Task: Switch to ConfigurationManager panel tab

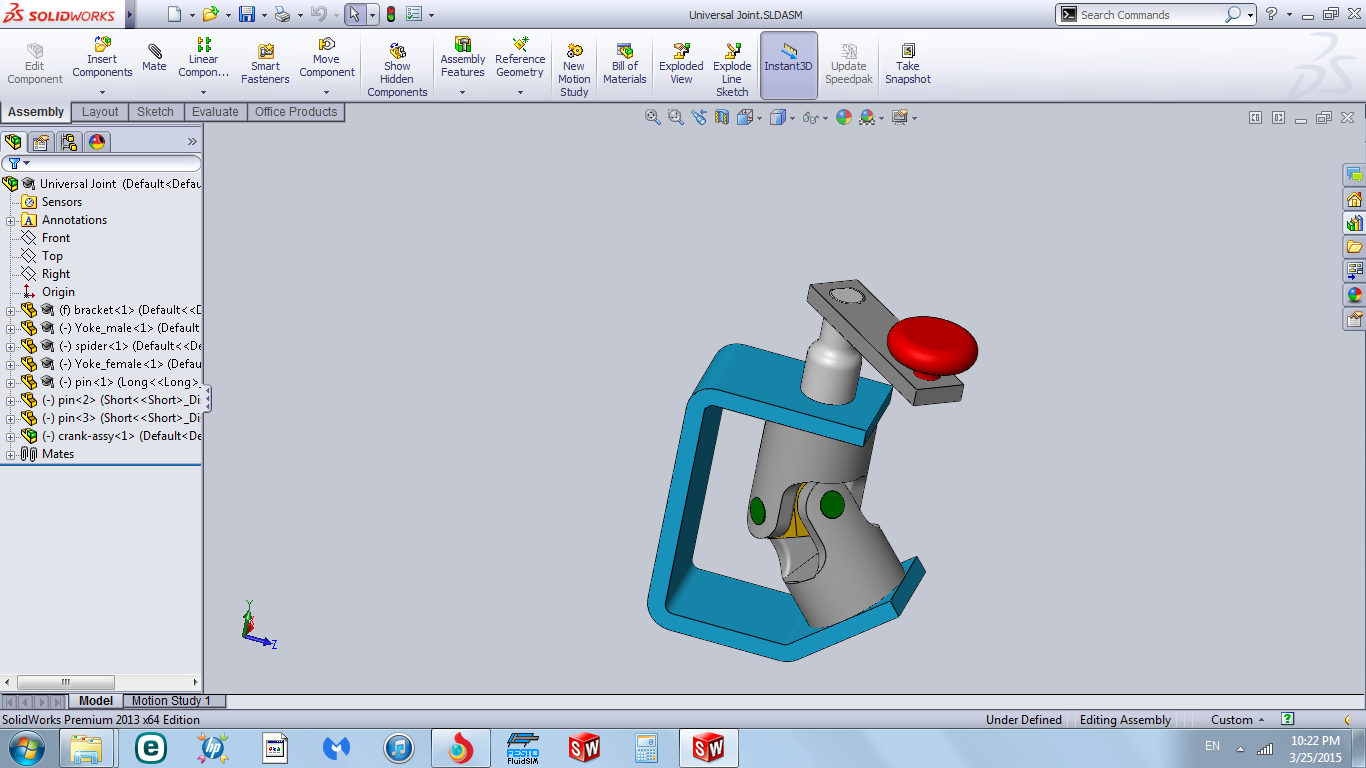Action: coord(69,141)
